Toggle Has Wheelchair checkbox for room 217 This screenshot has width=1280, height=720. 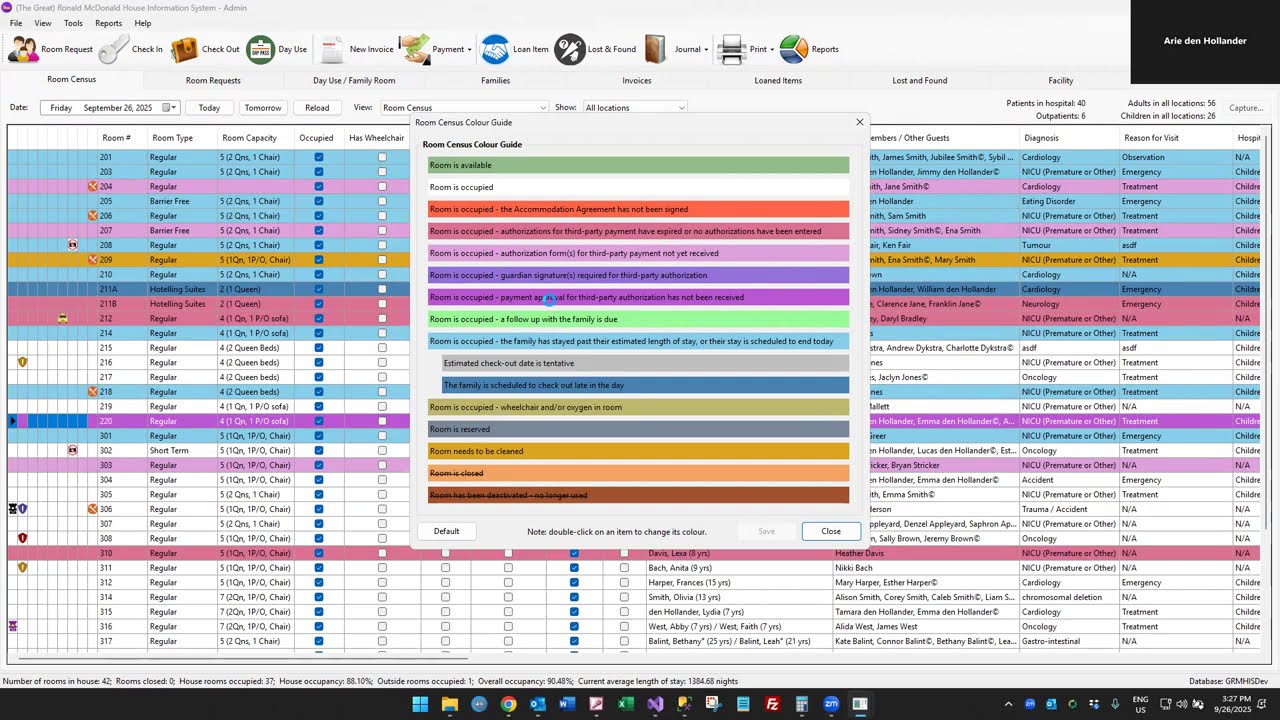382,377
